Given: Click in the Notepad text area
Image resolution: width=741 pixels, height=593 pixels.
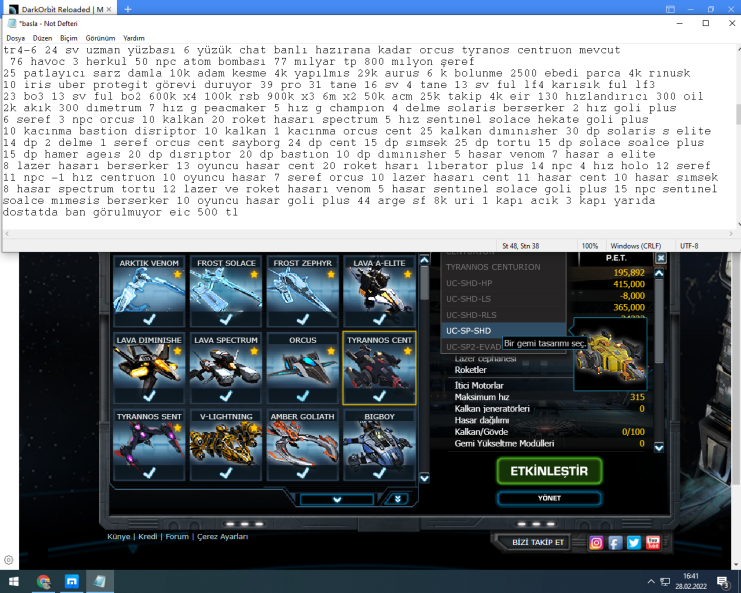Looking at the screenshot, I should click(x=369, y=137).
